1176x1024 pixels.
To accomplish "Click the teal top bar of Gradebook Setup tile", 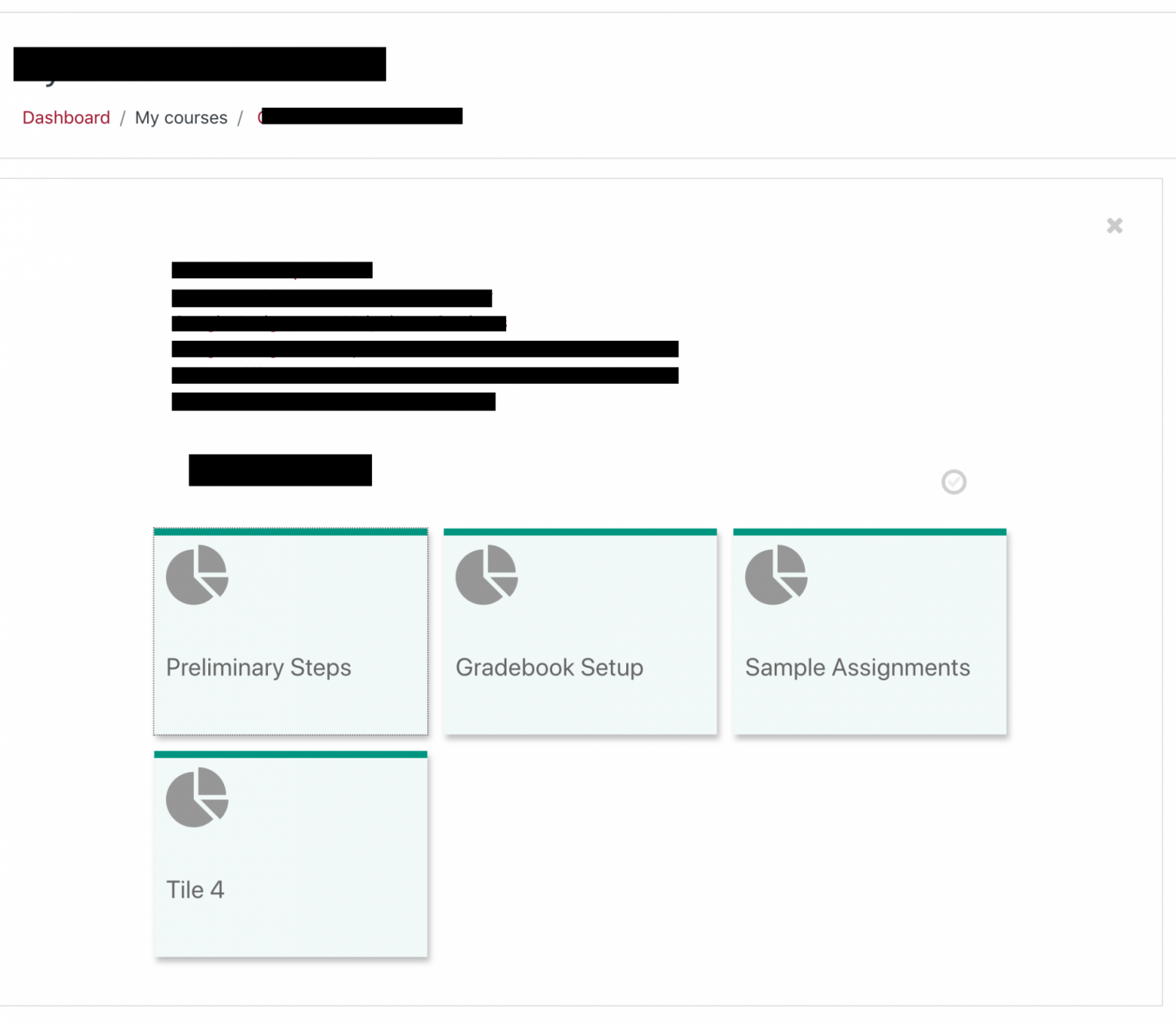I will click(580, 532).
